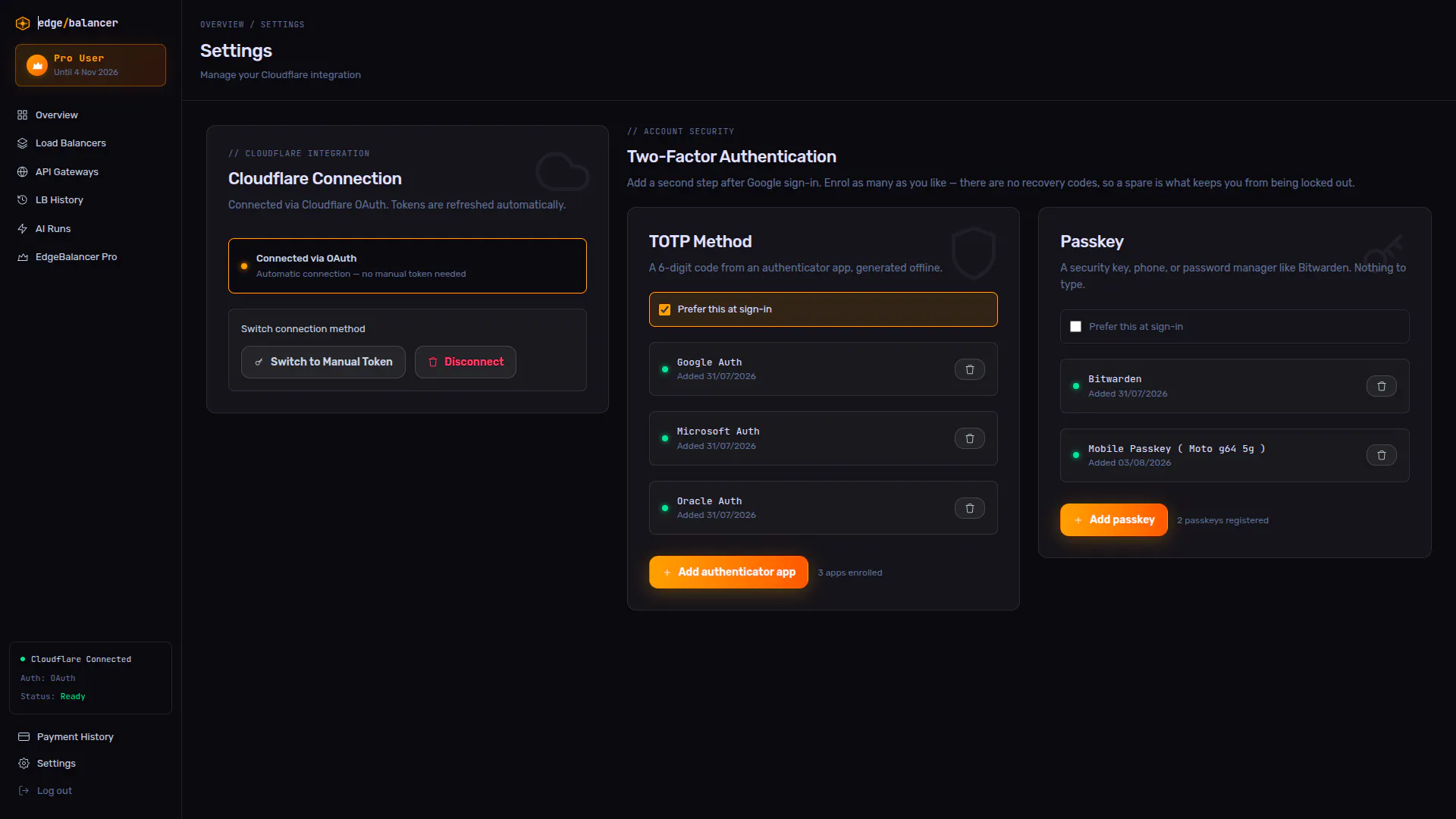Delete the Mobile Passkey Moto g64 5g
This screenshot has width=1456, height=819.
[1381, 456]
